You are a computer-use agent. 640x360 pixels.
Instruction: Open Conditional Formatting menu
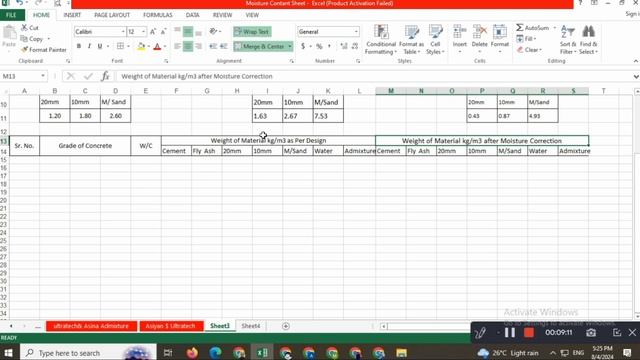pos(381,40)
